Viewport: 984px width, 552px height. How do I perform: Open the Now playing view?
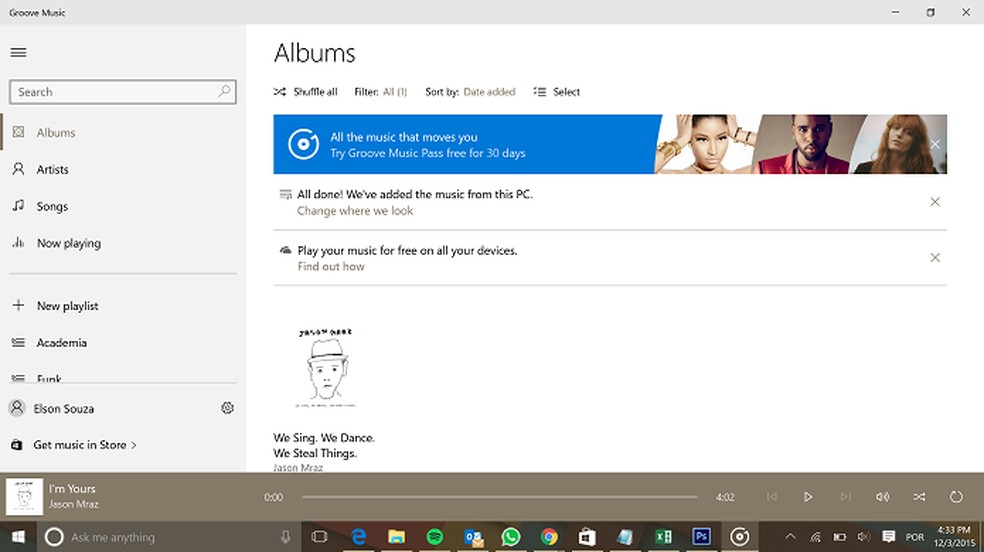click(122, 243)
